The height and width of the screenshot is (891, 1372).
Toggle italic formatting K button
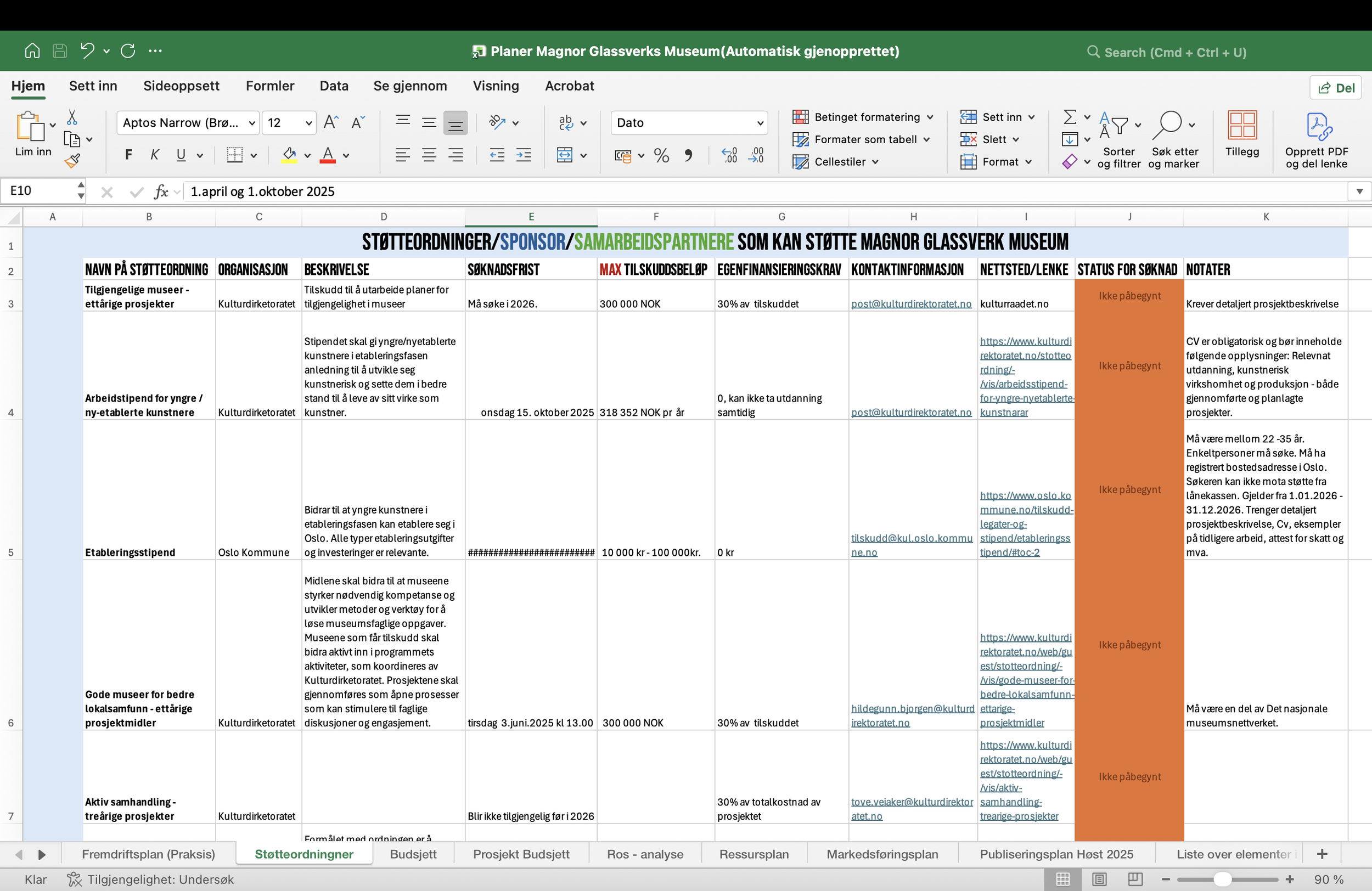coord(155,155)
